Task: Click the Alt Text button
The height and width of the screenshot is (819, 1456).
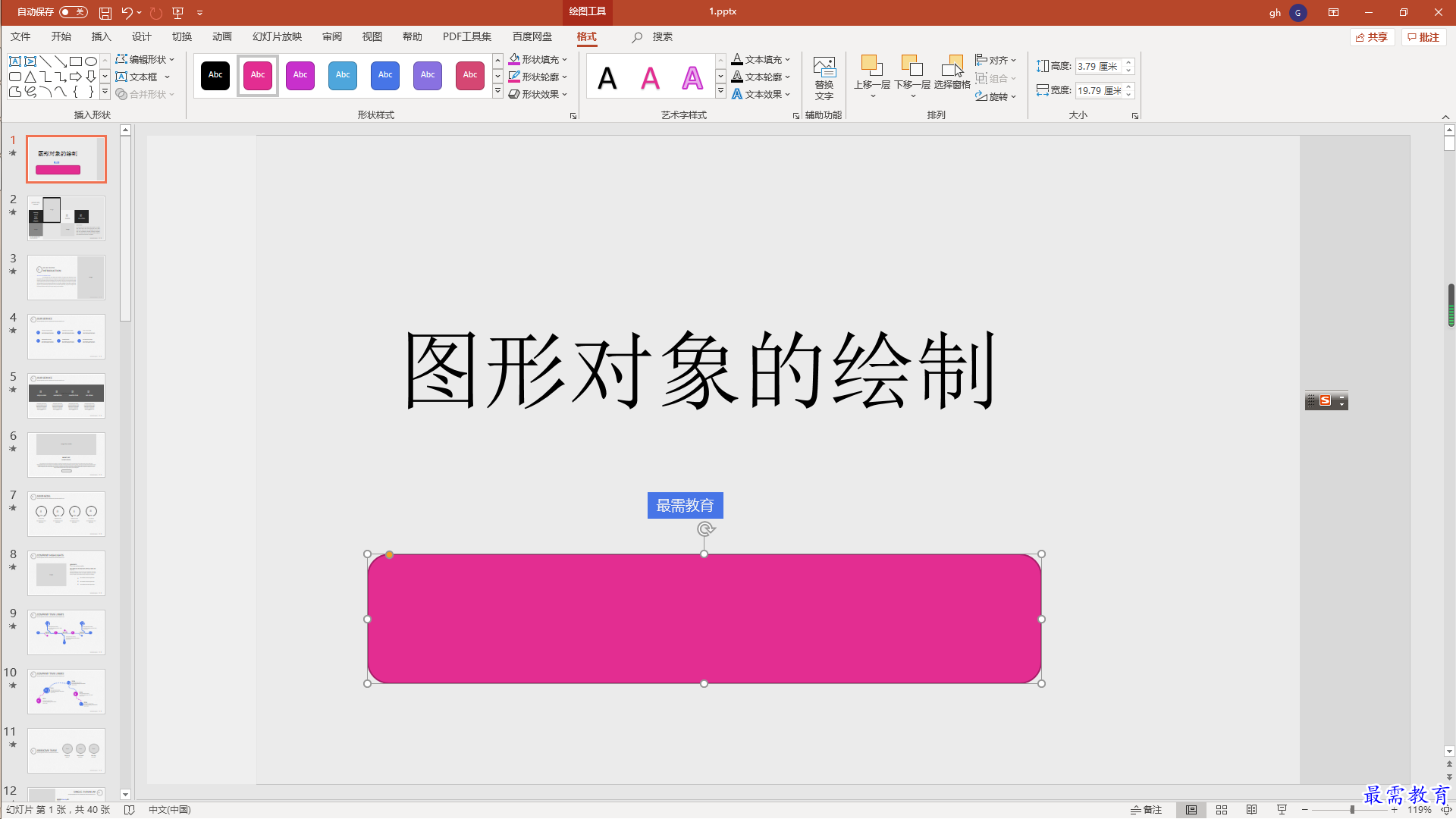Action: [x=824, y=78]
